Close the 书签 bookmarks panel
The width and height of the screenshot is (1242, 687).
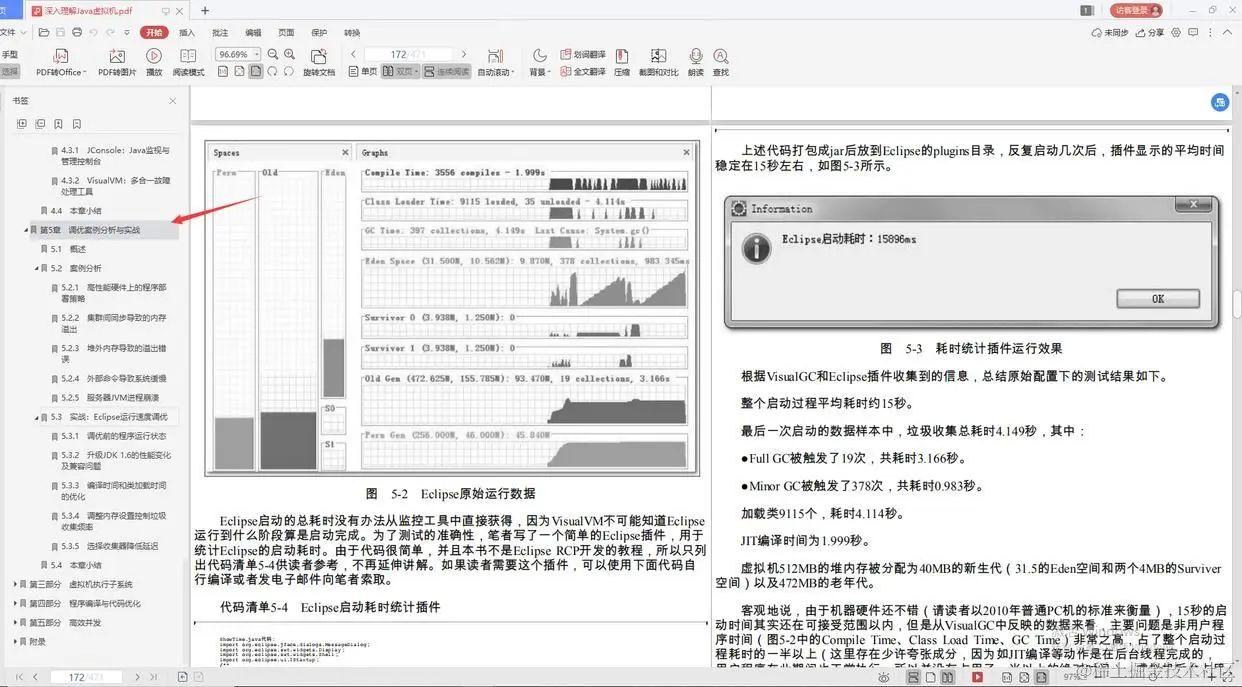click(172, 101)
